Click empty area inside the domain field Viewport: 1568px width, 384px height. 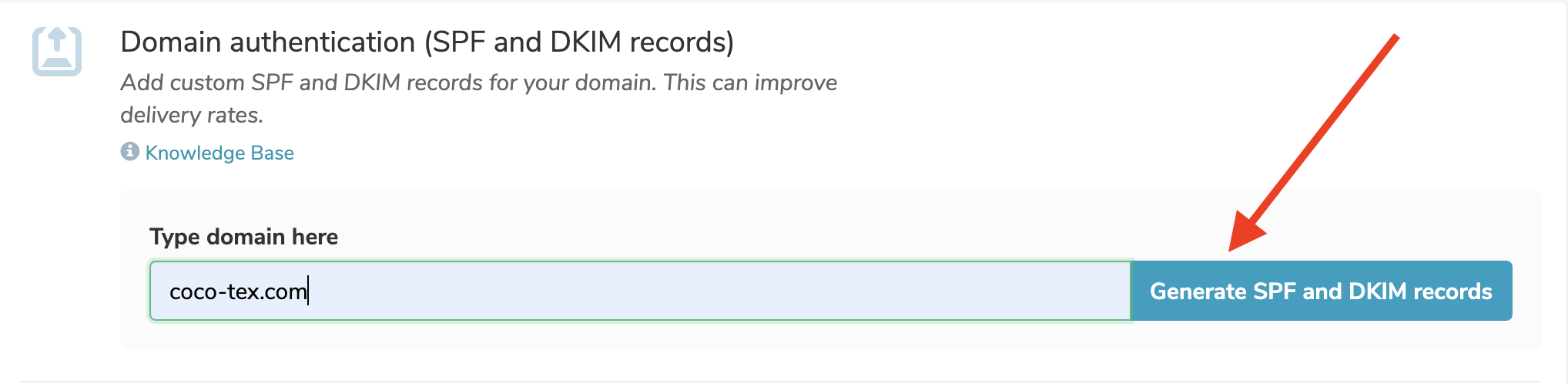click(x=716, y=291)
